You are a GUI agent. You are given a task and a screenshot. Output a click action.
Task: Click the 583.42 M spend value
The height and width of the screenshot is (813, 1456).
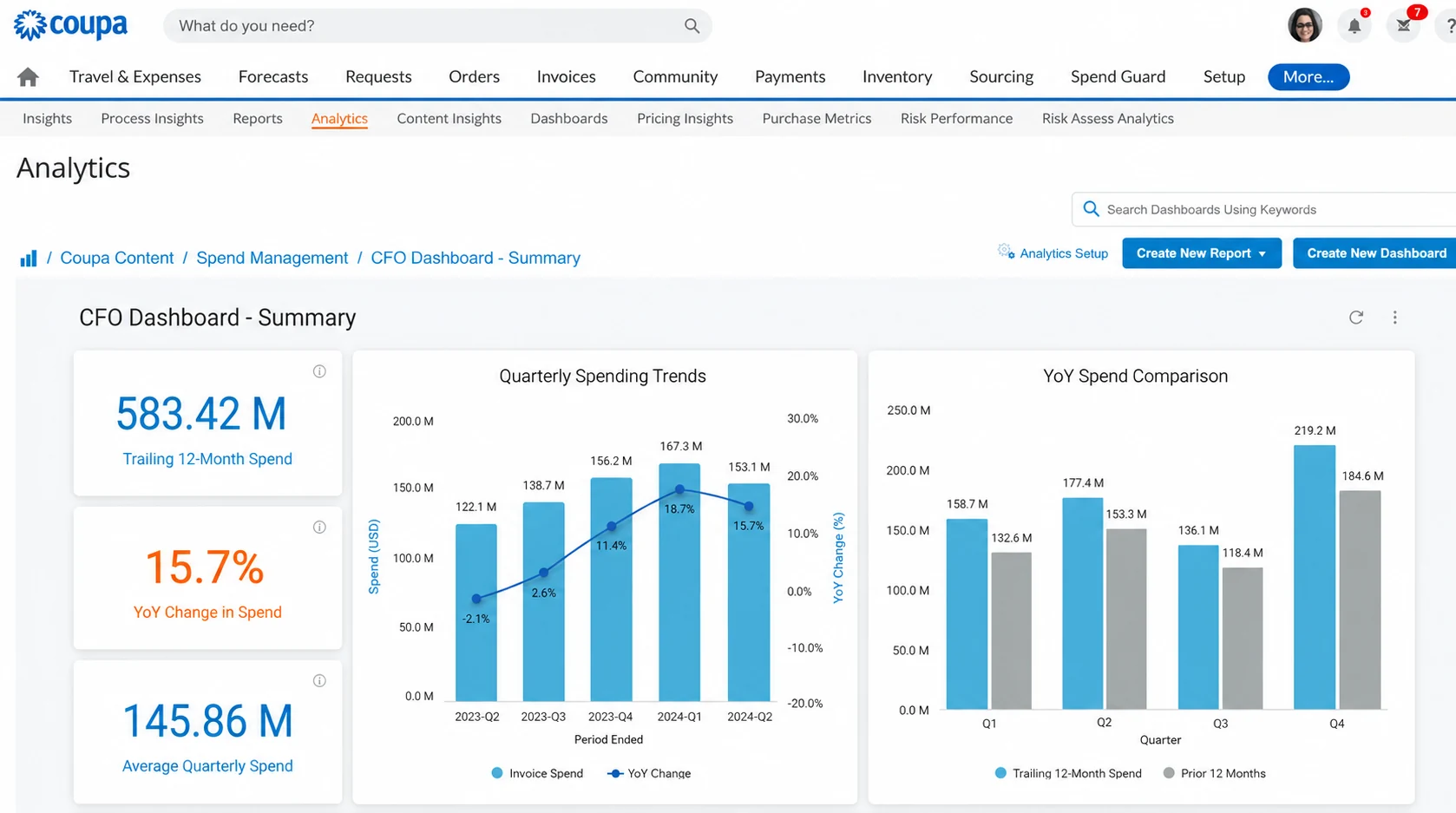pyautogui.click(x=201, y=414)
